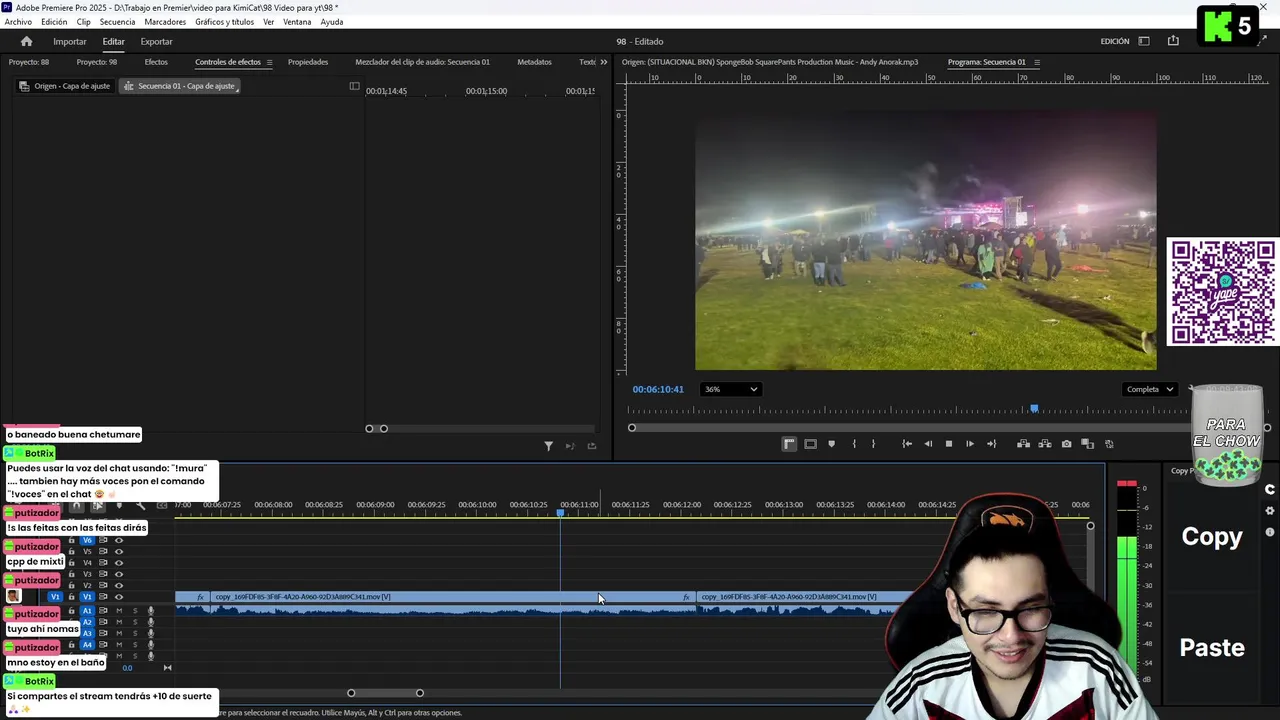The height and width of the screenshot is (720, 1280).
Task: Open the Origen audio source tab
Action: 770,62
